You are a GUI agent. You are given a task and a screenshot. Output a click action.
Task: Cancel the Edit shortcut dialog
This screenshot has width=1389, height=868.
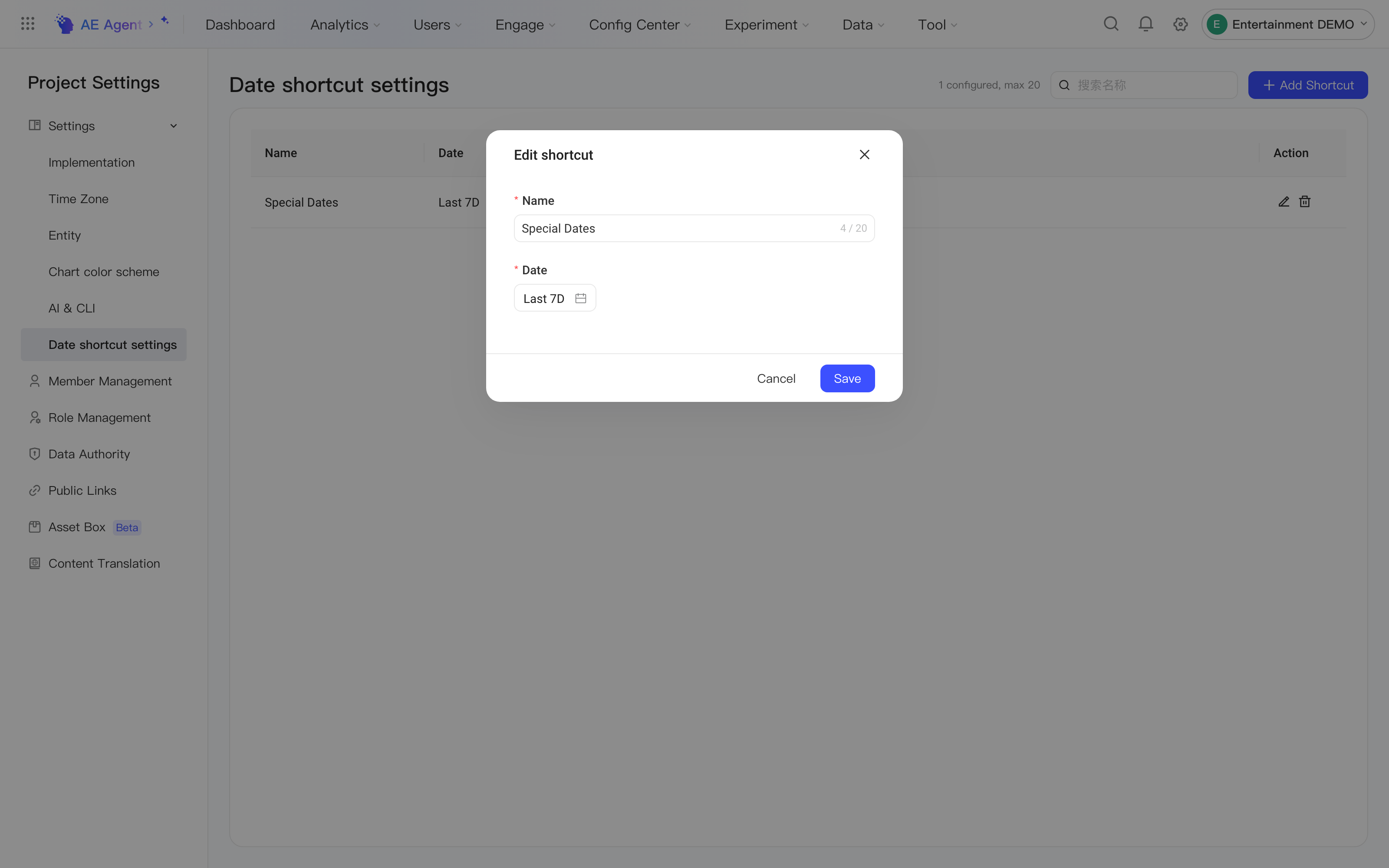[776, 378]
